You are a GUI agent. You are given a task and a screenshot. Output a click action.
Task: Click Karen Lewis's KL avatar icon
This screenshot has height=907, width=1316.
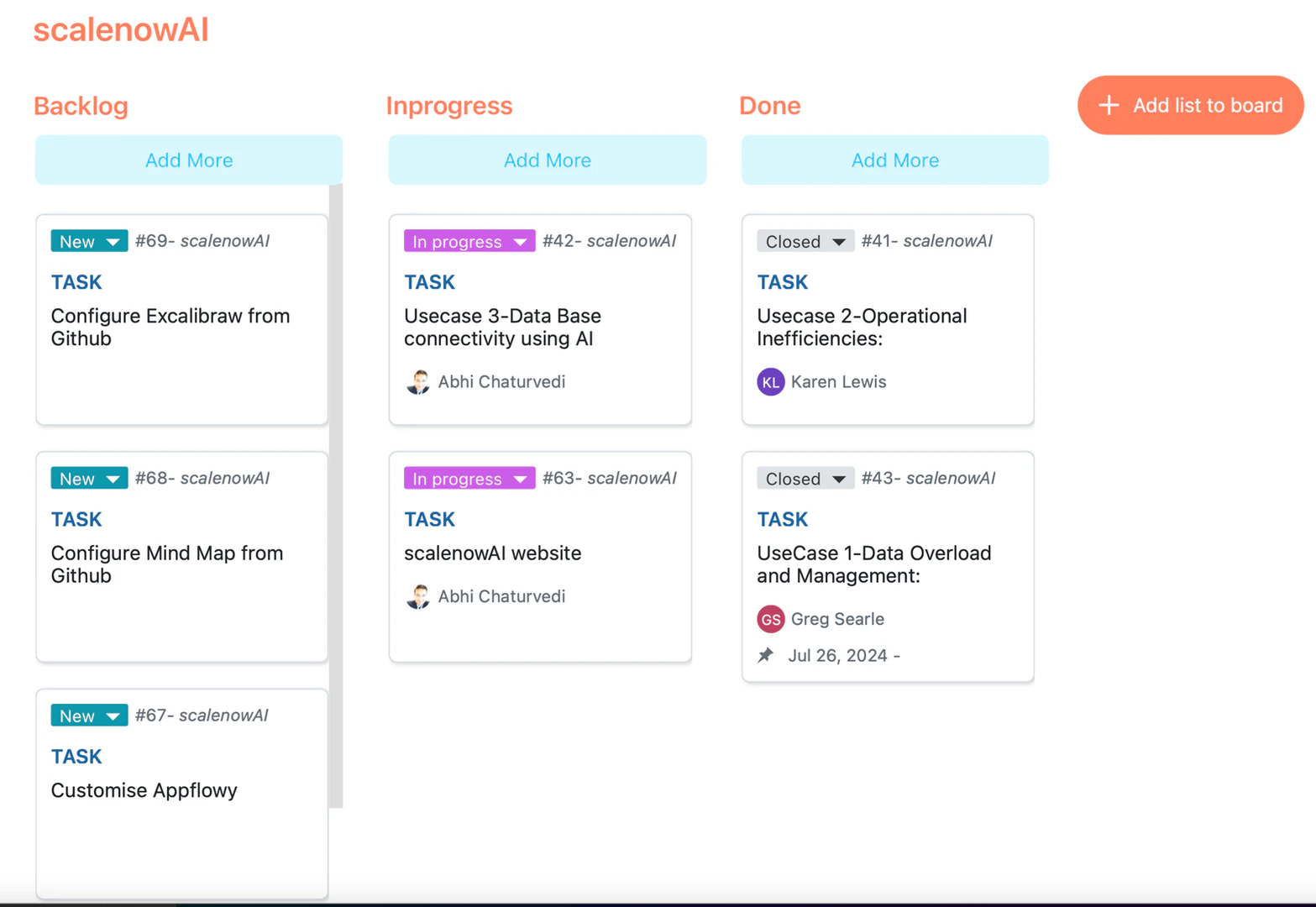[x=770, y=381]
